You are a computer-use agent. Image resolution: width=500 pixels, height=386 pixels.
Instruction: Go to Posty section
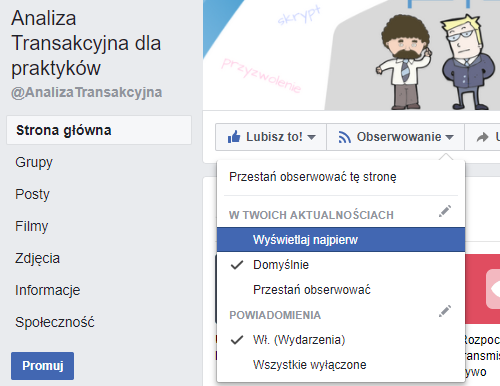click(x=32, y=194)
